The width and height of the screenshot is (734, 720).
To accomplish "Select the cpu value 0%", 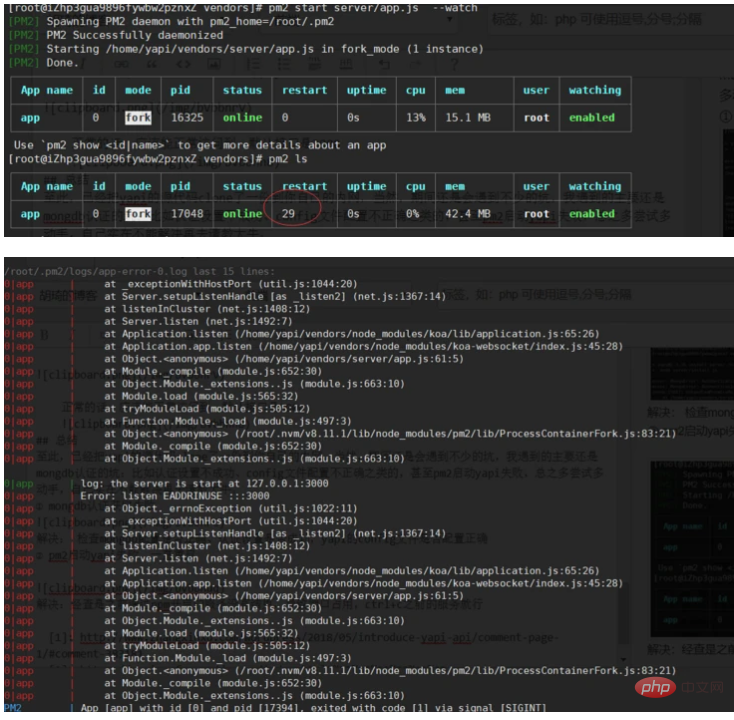I will (x=412, y=214).
